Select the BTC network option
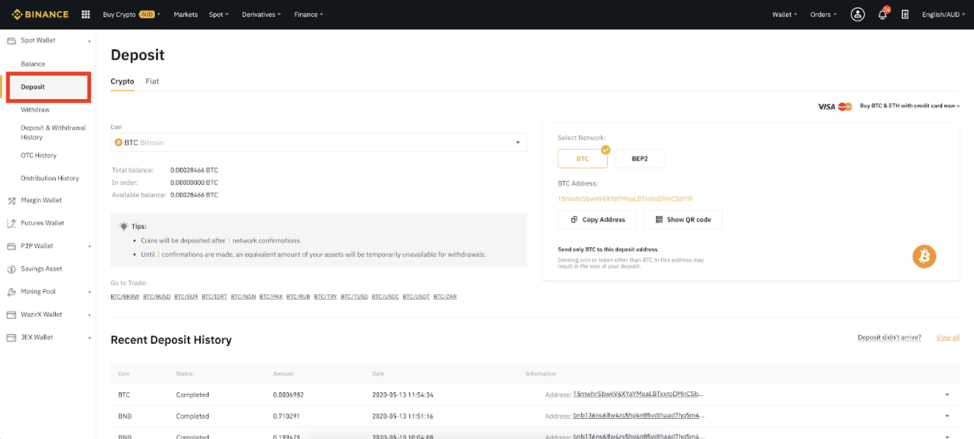 pyautogui.click(x=583, y=158)
